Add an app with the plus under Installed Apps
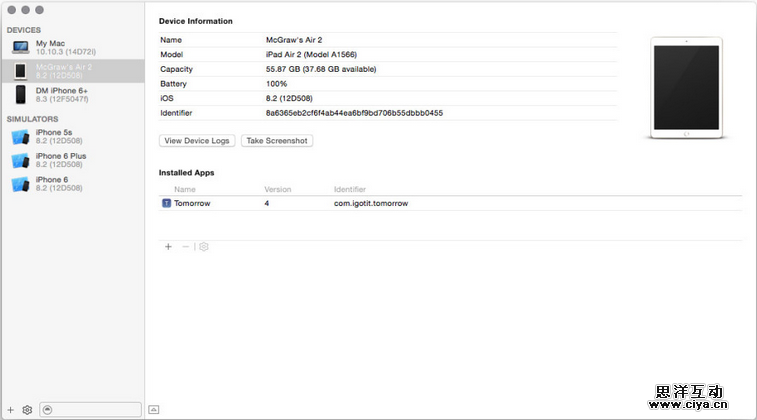 tap(168, 246)
